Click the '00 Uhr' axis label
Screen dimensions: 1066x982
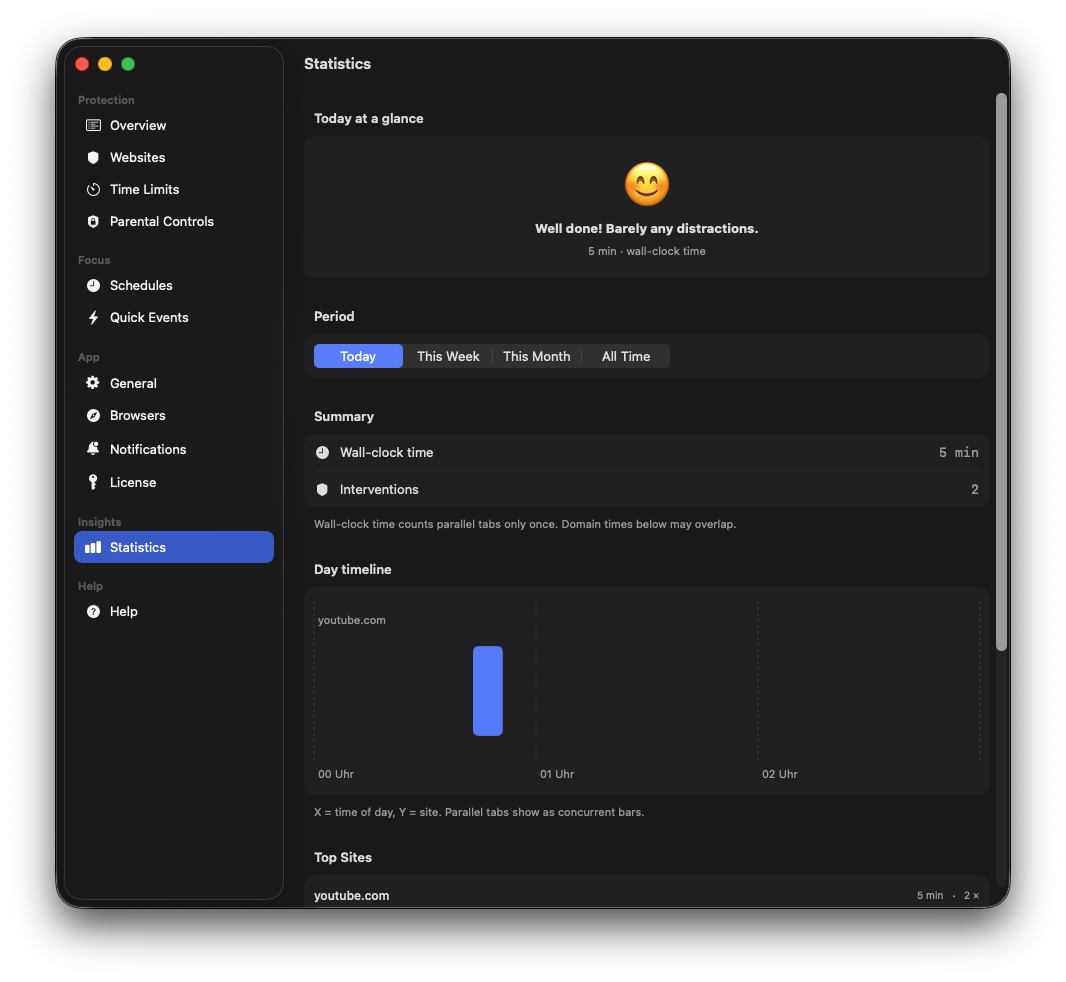tap(336, 774)
